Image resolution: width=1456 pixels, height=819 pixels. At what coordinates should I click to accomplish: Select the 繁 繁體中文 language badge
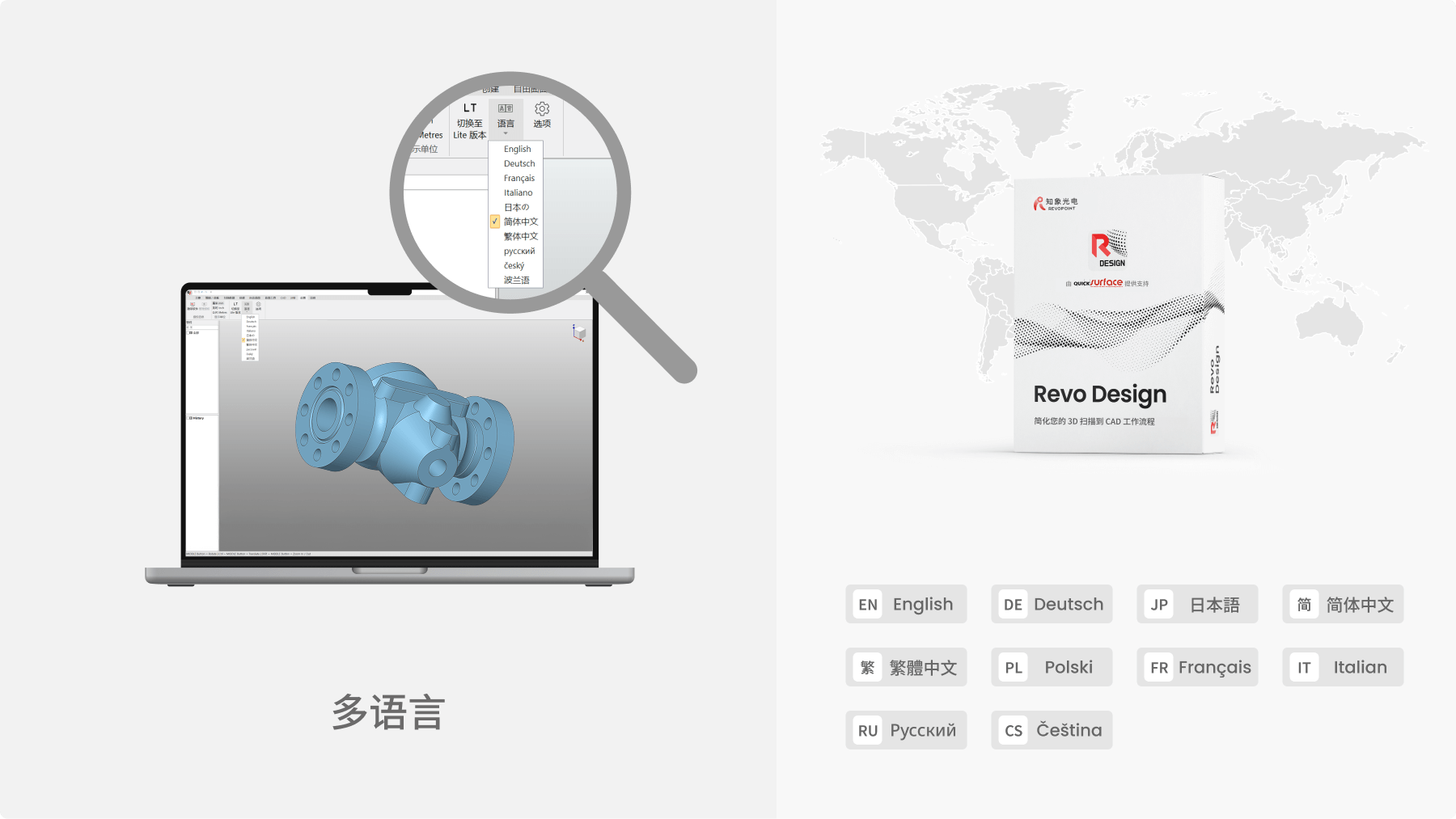pos(906,667)
